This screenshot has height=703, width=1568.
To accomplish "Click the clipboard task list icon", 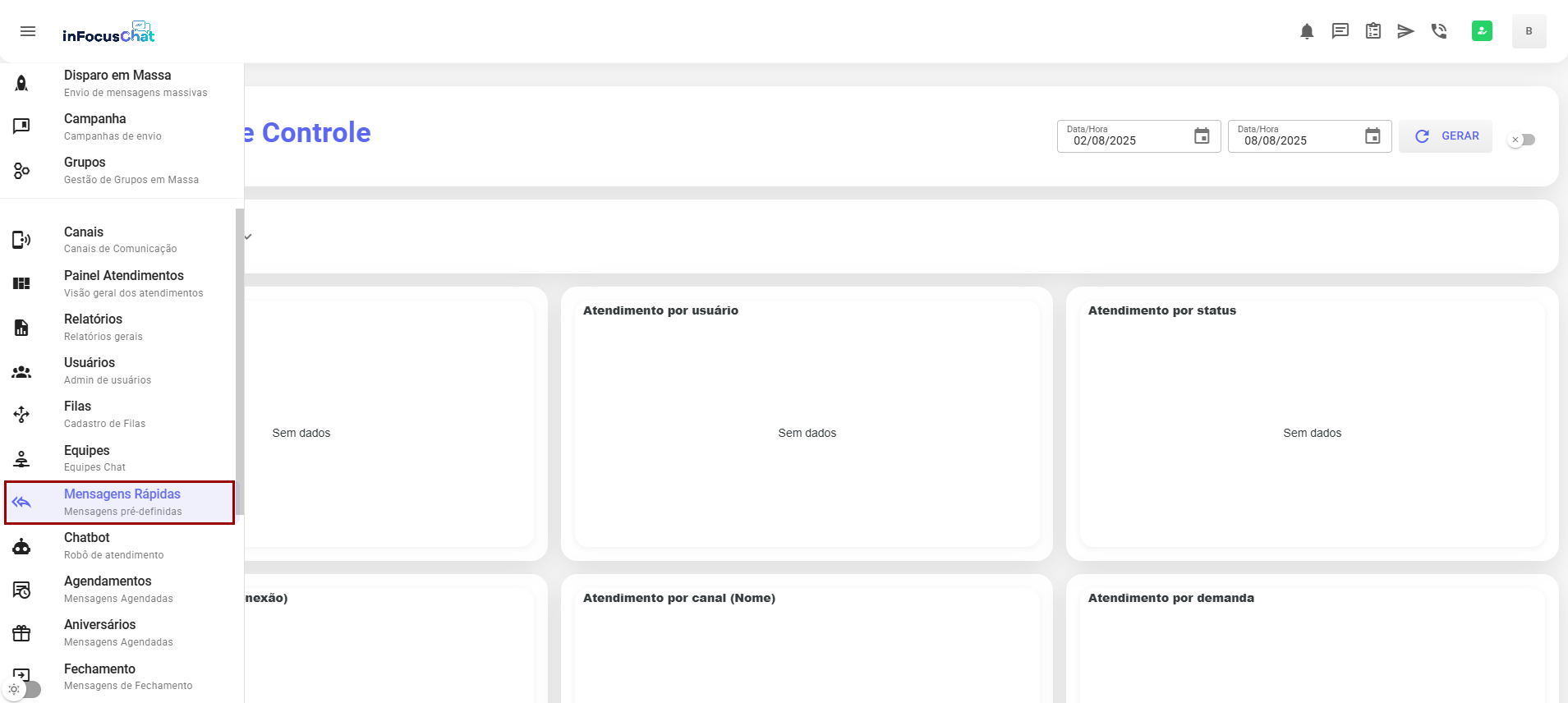I will pyautogui.click(x=1373, y=31).
